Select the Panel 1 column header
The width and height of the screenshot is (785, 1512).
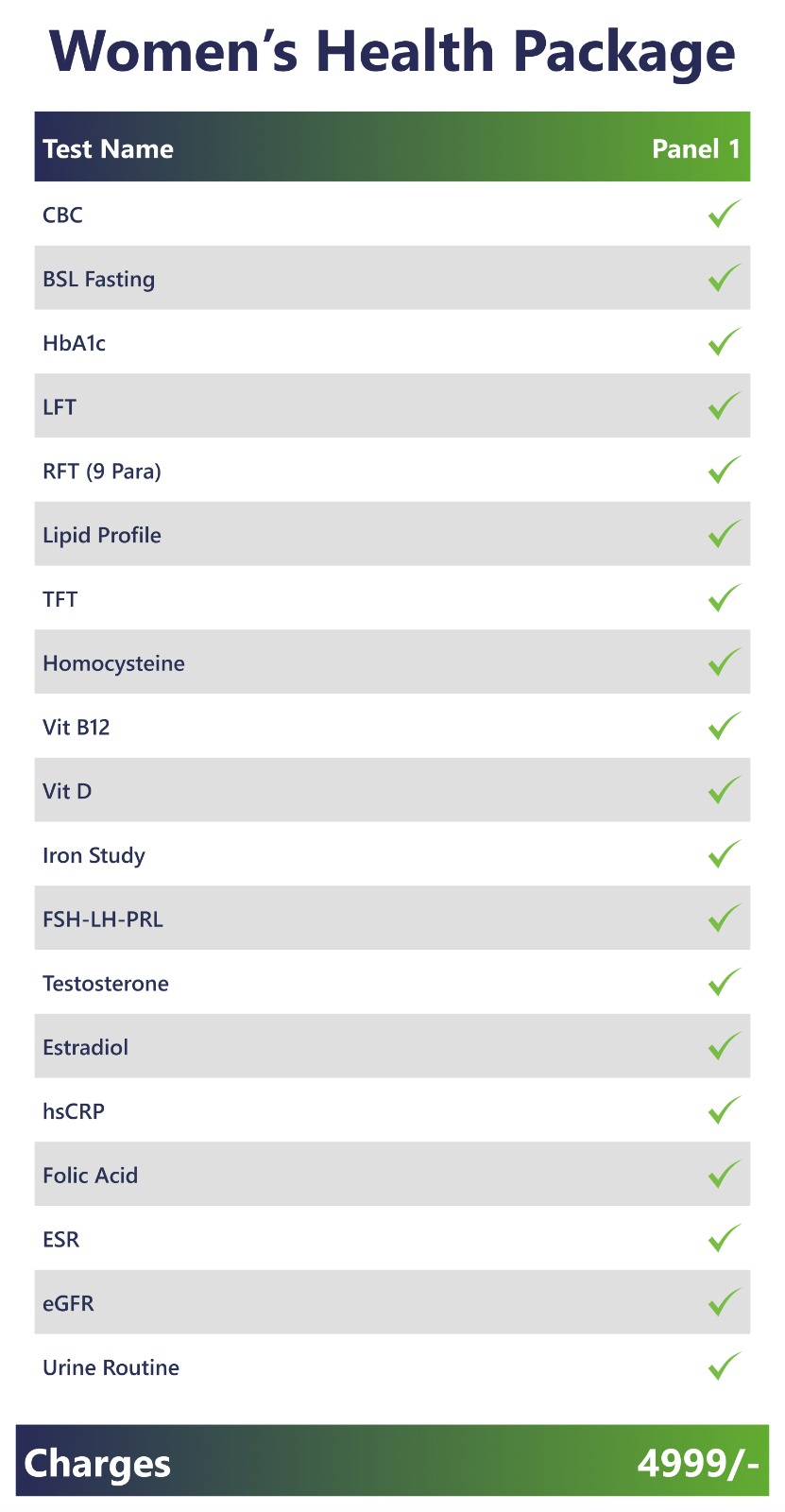(695, 149)
